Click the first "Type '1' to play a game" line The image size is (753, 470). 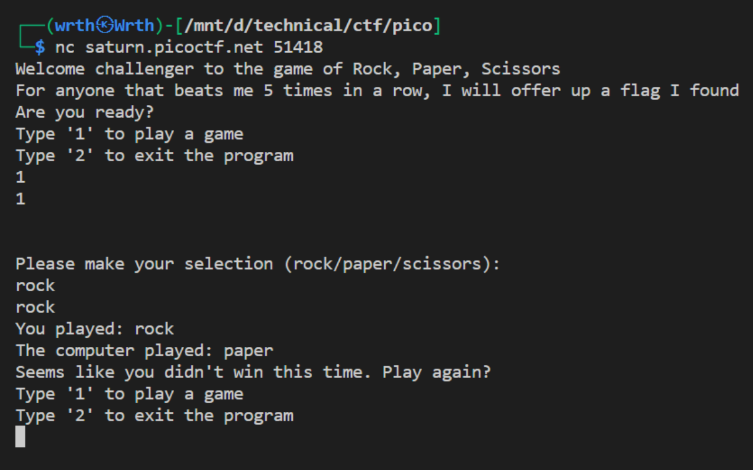tap(130, 134)
